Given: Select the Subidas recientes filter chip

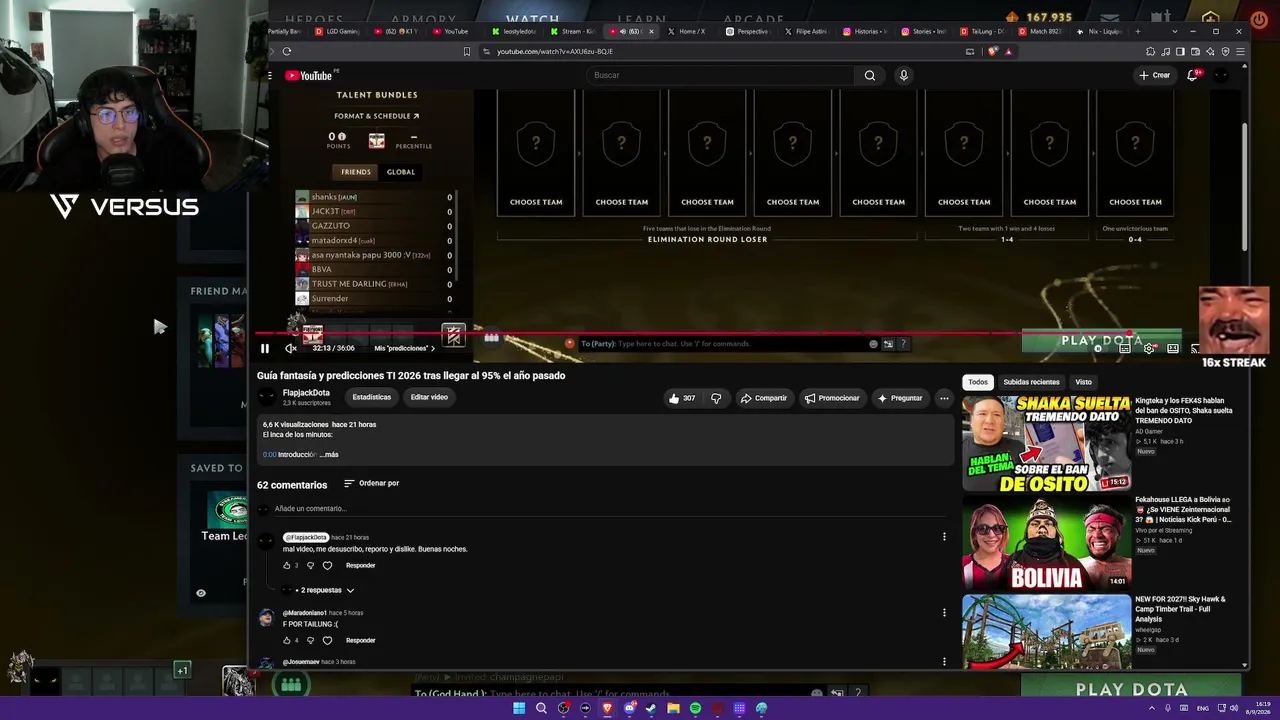Looking at the screenshot, I should 1031,382.
